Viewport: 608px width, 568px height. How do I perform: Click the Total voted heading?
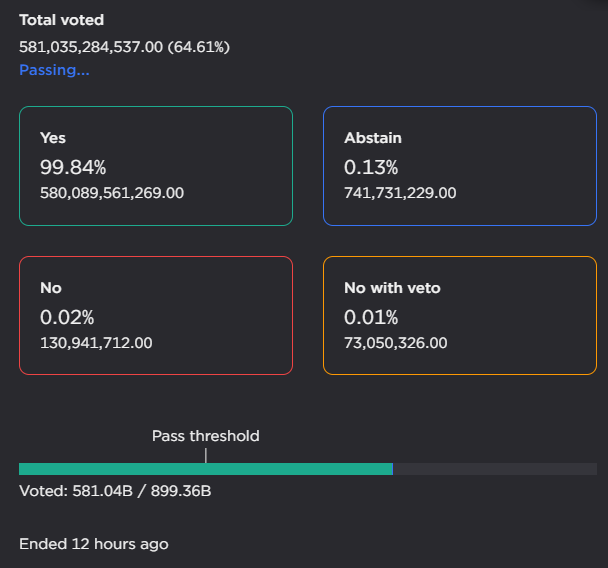coord(61,20)
